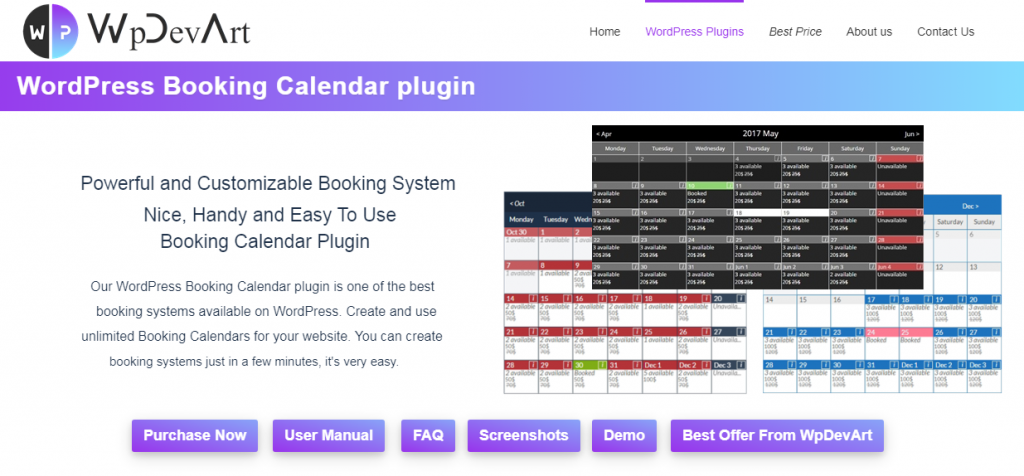The image size is (1024, 476).
Task: View the Screenshots section
Action: point(524,436)
